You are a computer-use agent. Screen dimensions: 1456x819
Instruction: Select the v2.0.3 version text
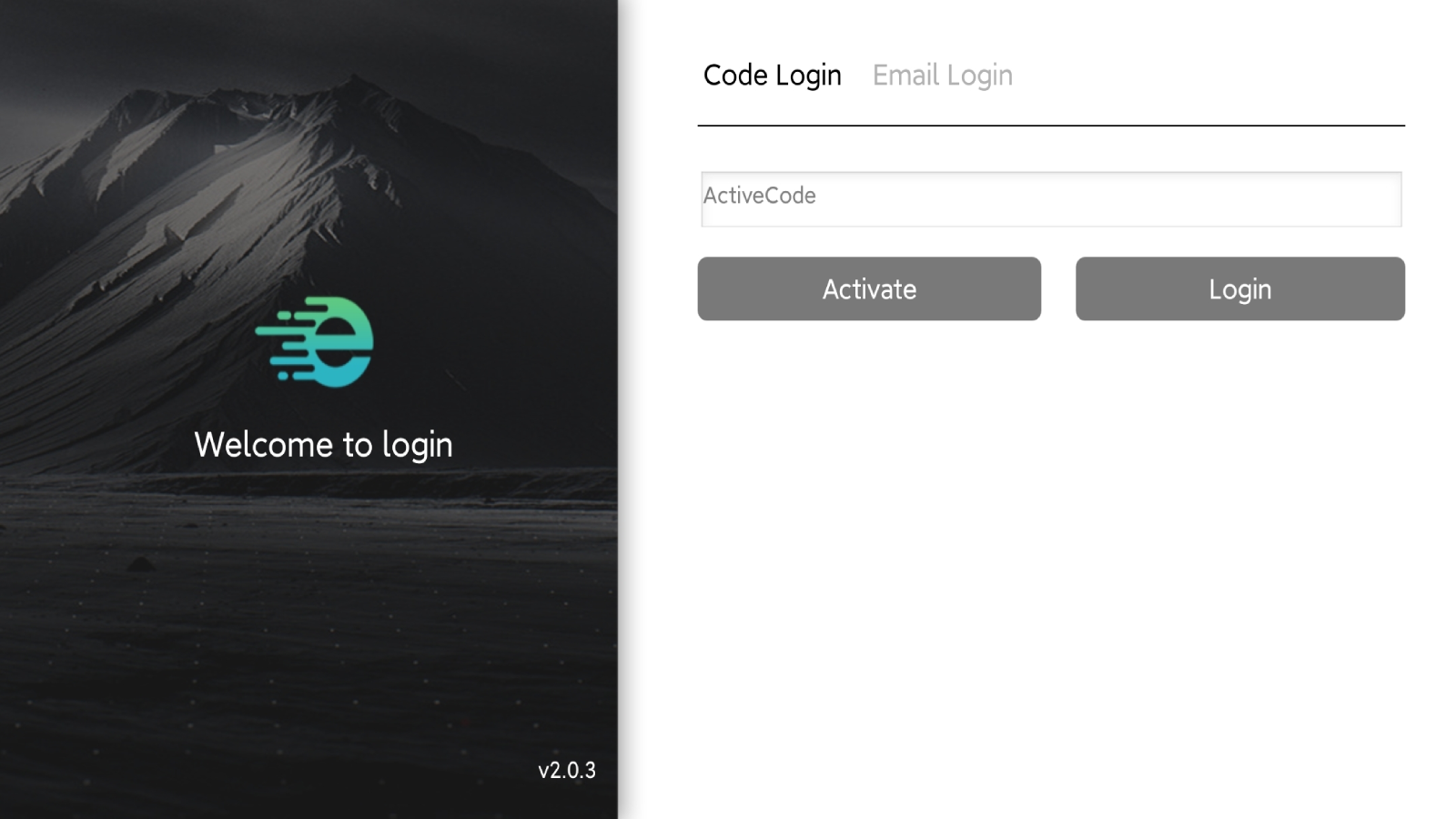click(x=567, y=771)
